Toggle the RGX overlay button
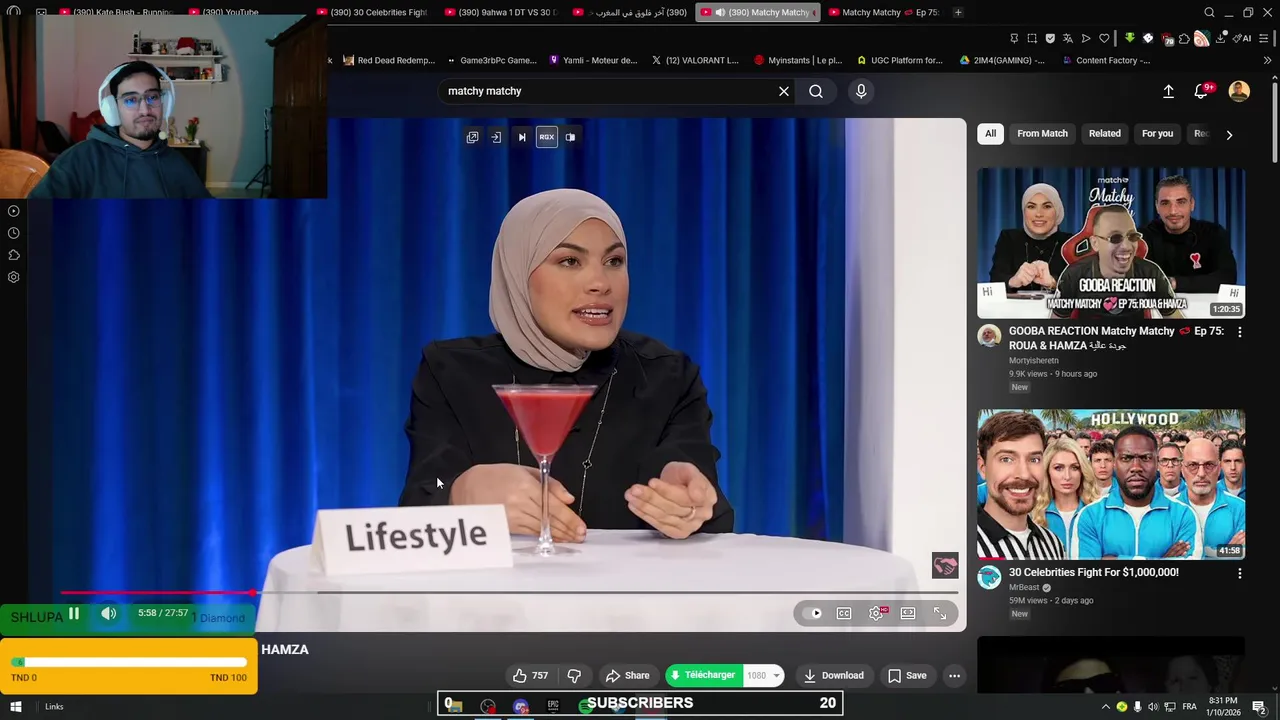Screen dimensions: 1280x720 point(546,137)
